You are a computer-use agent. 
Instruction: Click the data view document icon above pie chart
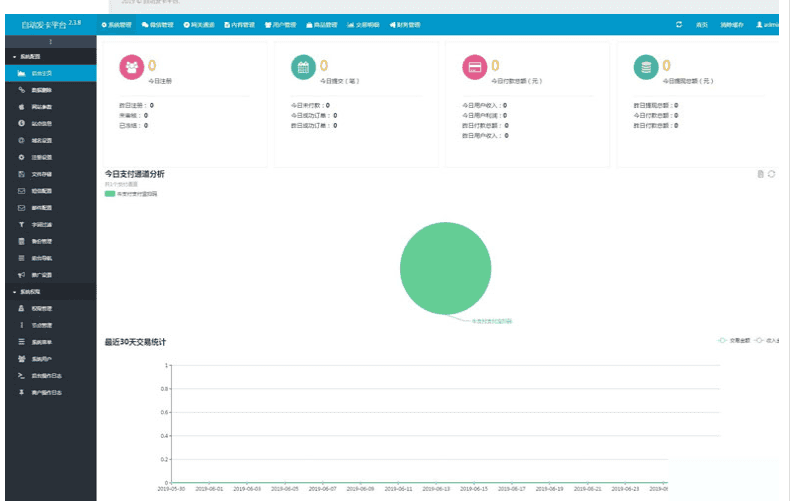[761, 174]
